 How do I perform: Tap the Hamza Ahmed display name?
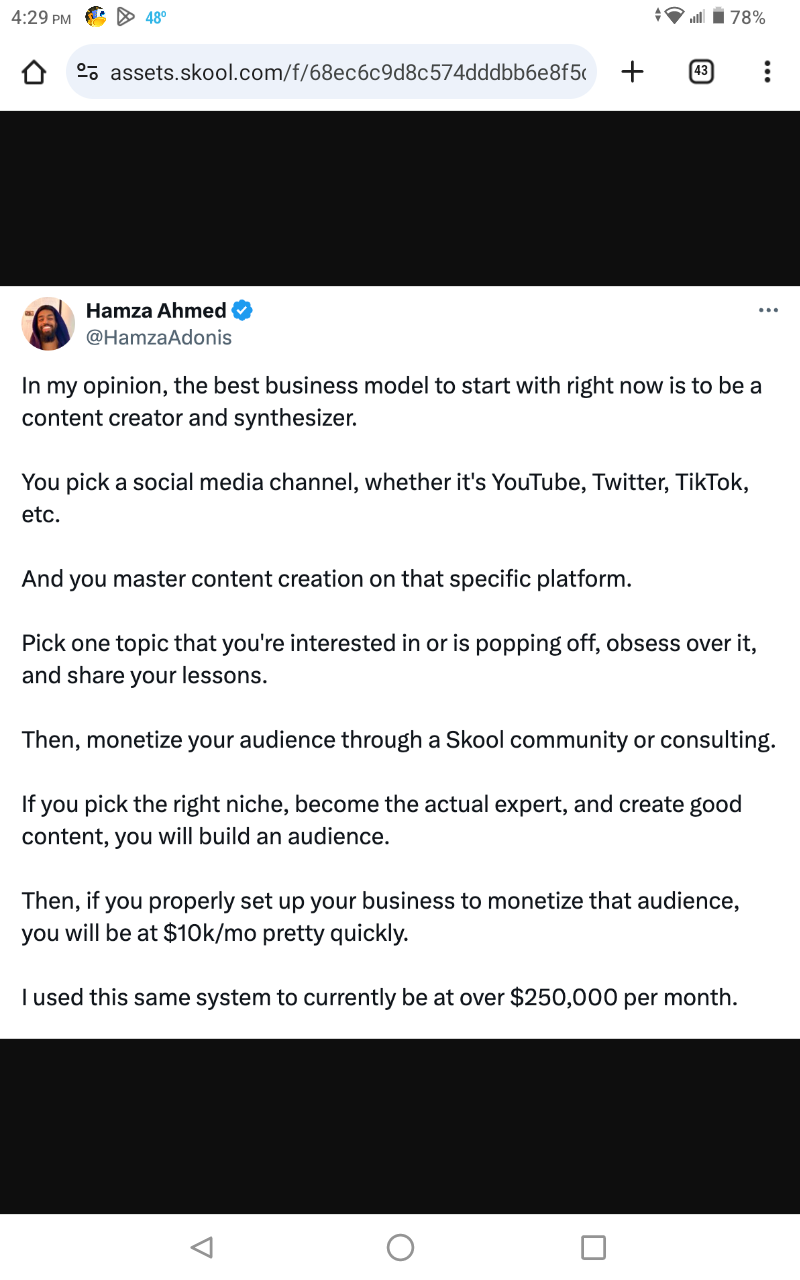(156, 311)
